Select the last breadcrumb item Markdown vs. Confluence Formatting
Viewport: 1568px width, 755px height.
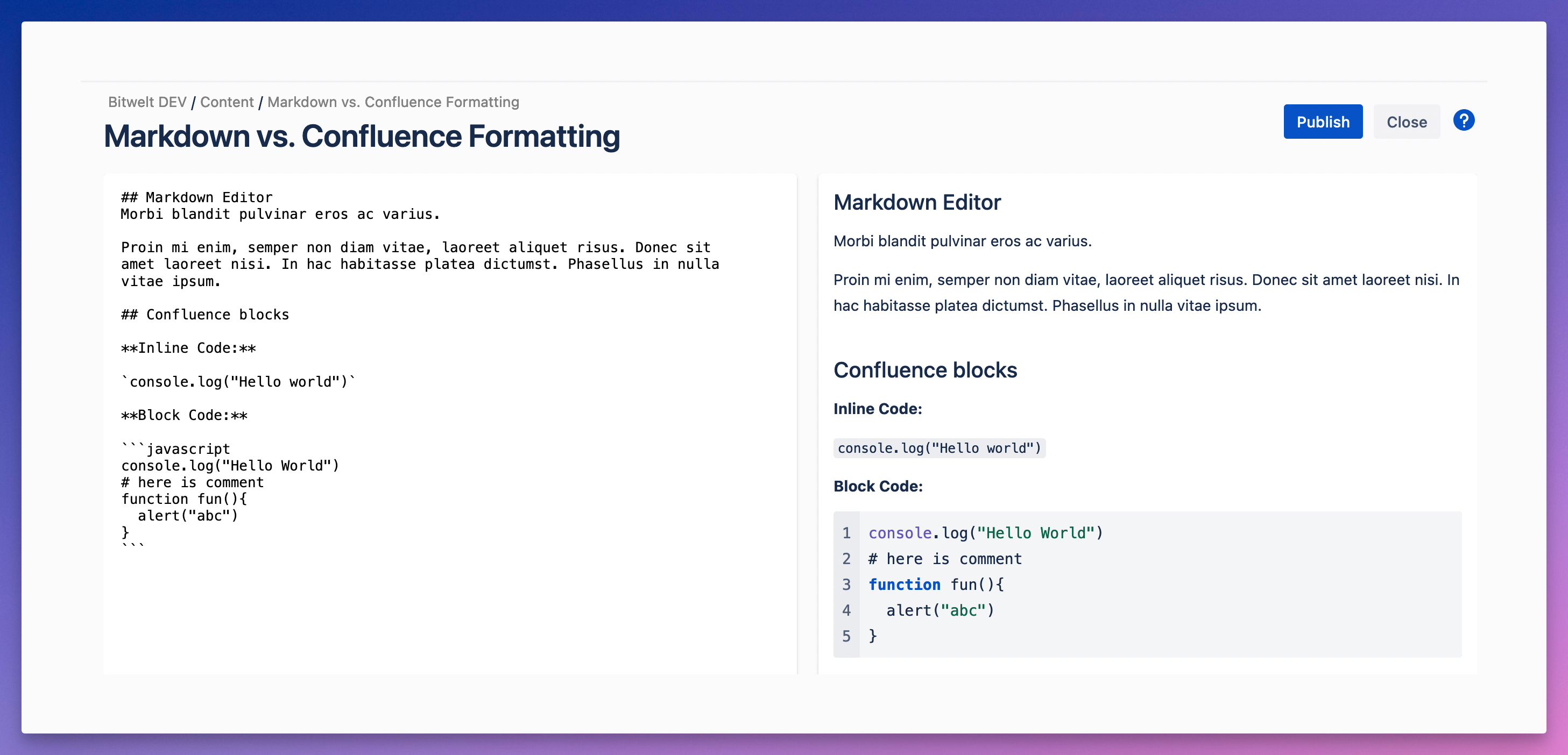coord(393,102)
